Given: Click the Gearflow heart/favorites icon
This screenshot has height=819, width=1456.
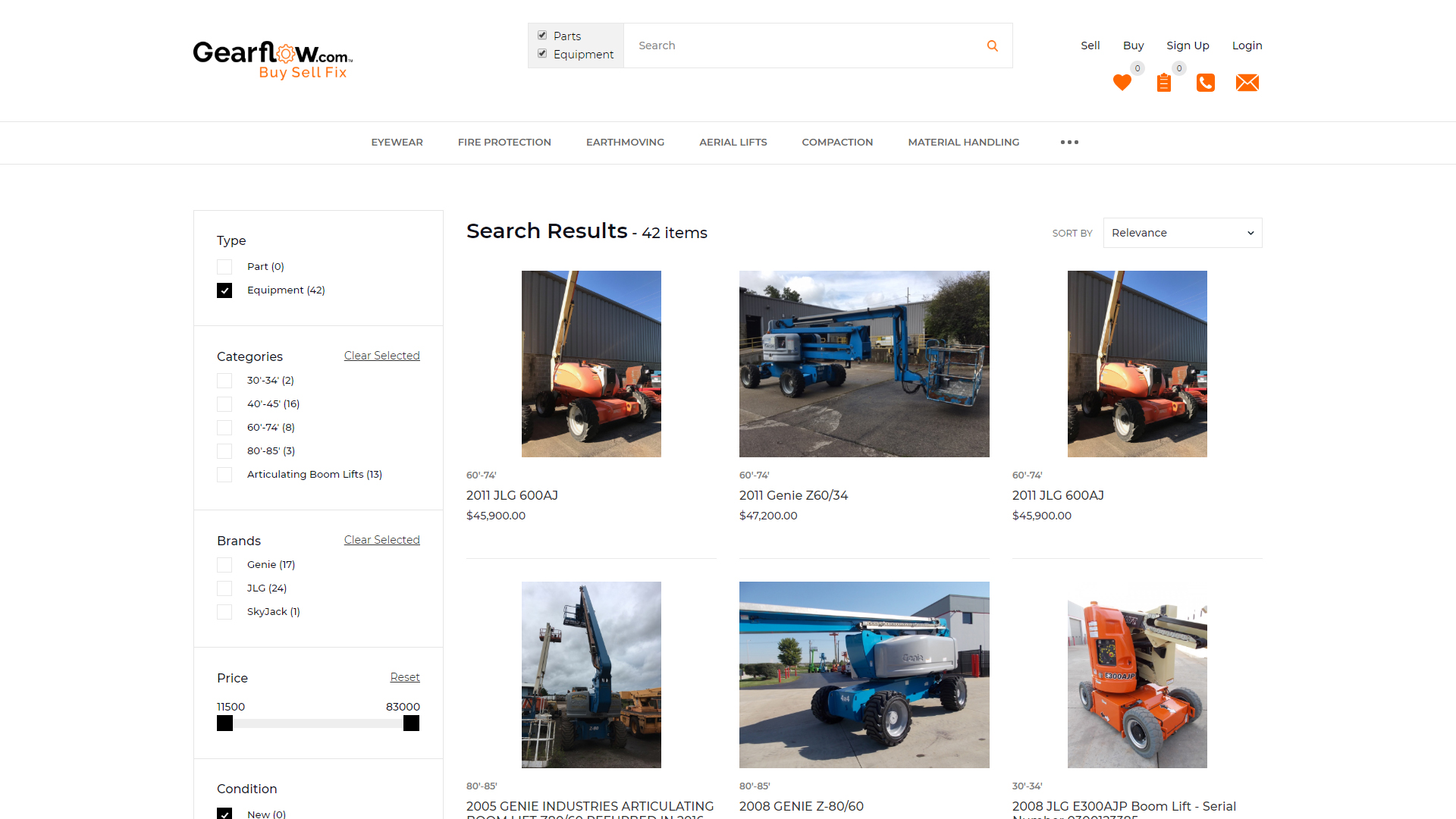Looking at the screenshot, I should [1122, 83].
